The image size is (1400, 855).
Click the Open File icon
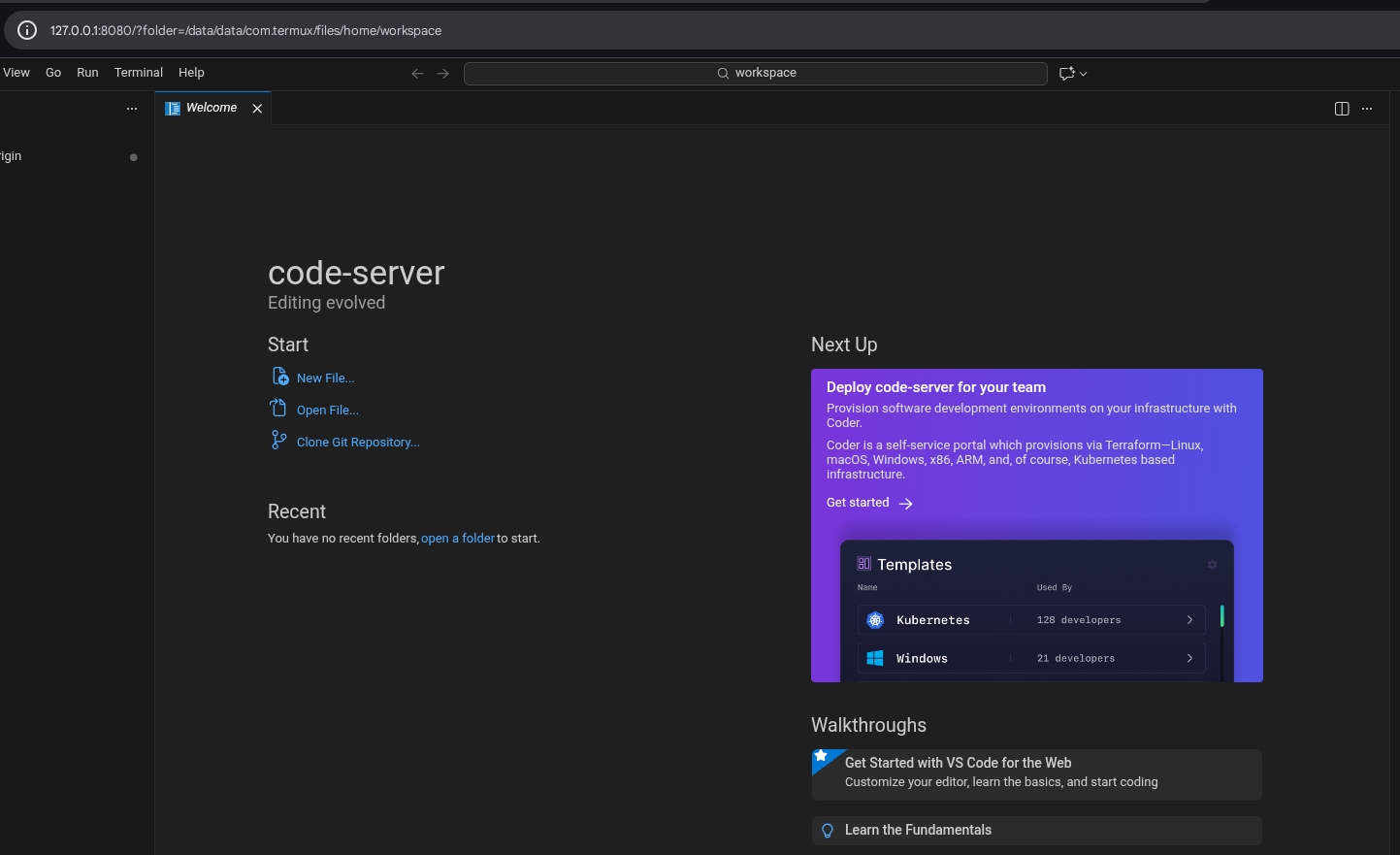[x=278, y=408]
